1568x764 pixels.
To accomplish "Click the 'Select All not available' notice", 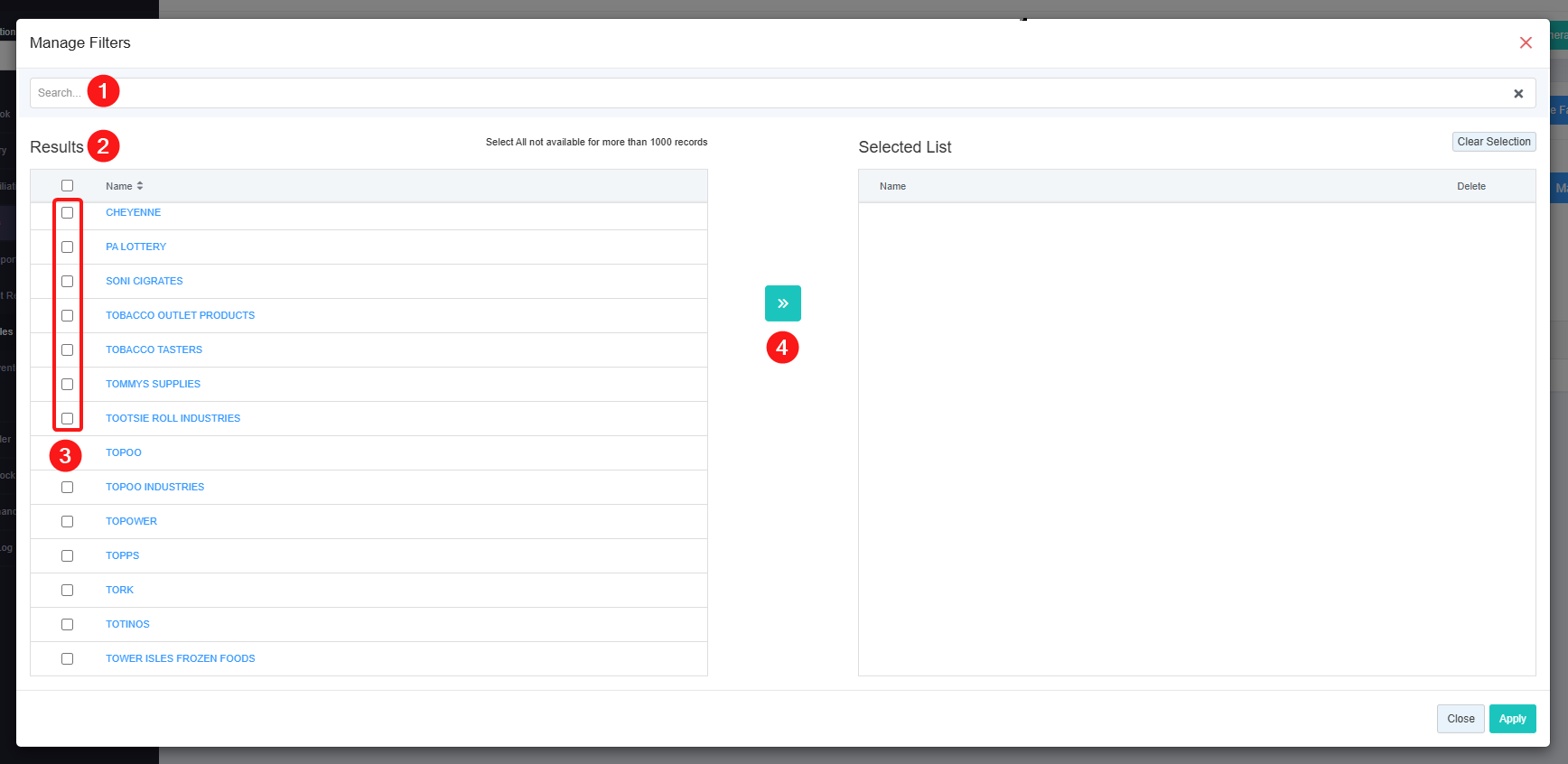I will pyautogui.click(x=597, y=143).
